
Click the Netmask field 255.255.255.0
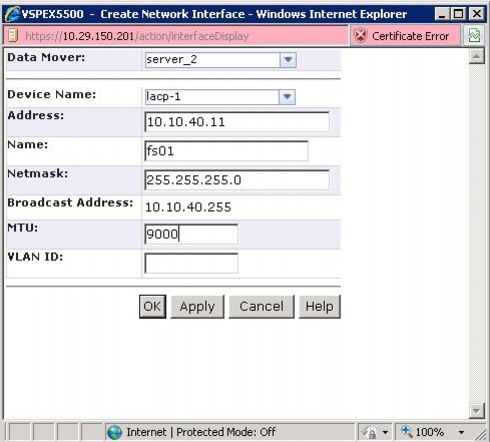[x=237, y=180]
